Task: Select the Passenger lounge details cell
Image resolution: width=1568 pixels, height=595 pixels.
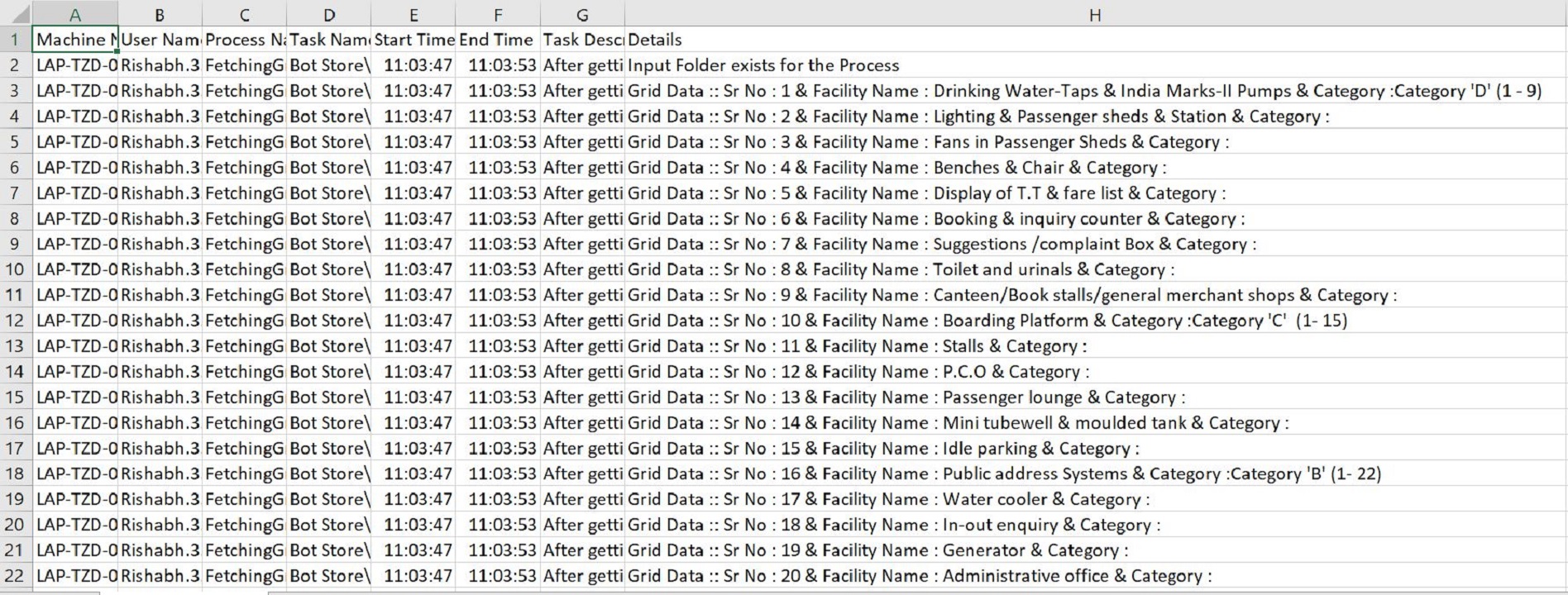Action: coord(1095,397)
